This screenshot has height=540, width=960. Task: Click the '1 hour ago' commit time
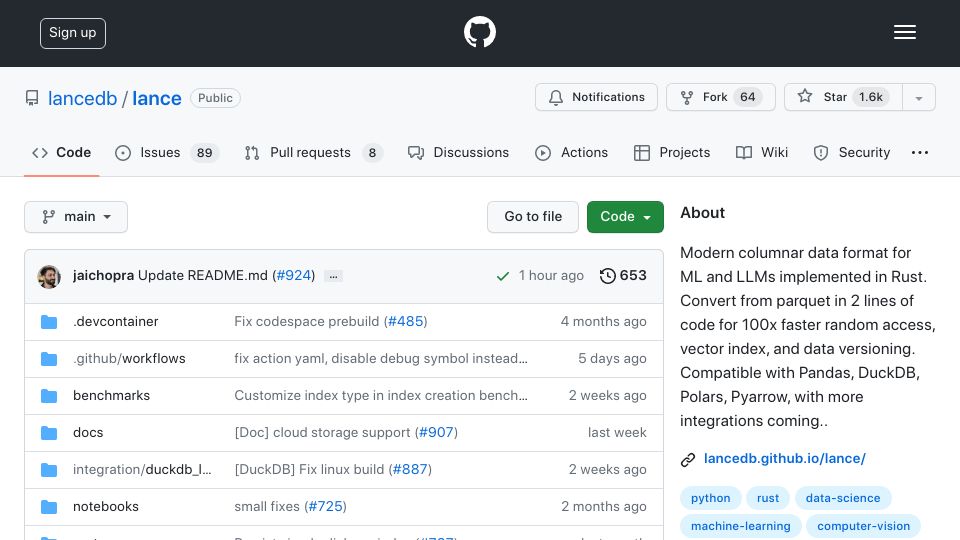pyautogui.click(x=551, y=276)
